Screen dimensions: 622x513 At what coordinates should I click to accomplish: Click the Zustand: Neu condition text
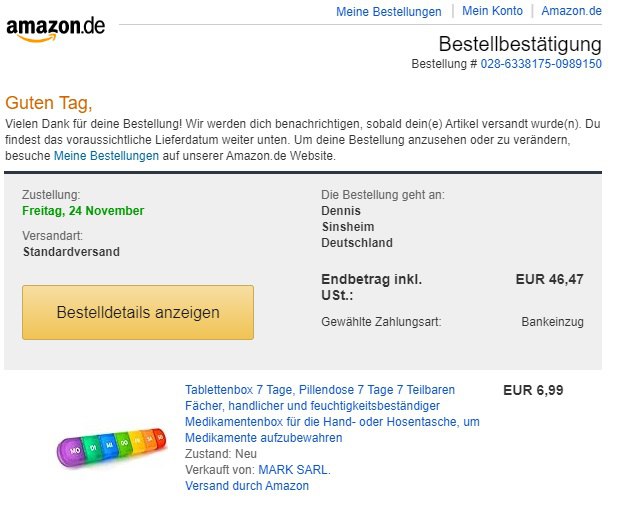coord(220,454)
